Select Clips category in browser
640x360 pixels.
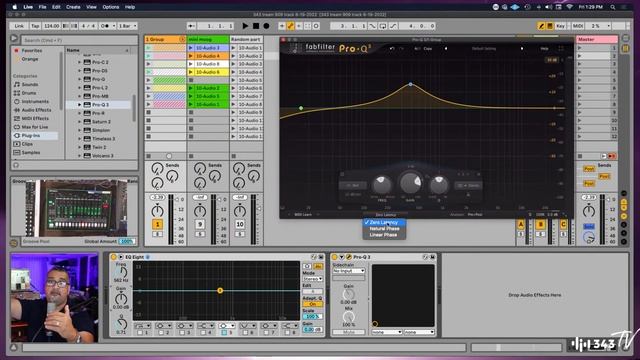(x=27, y=144)
